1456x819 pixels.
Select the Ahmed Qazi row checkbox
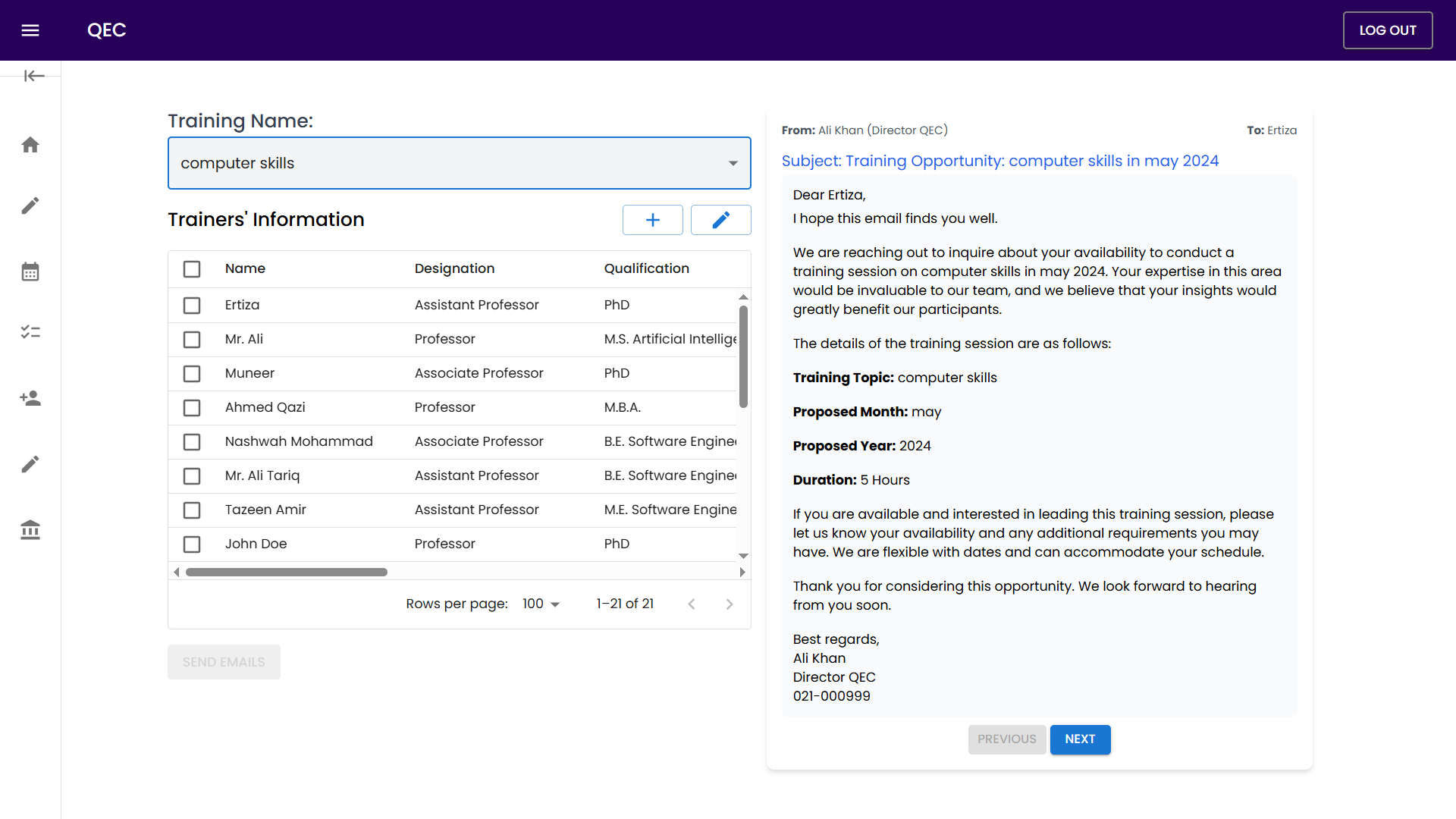pyautogui.click(x=192, y=408)
